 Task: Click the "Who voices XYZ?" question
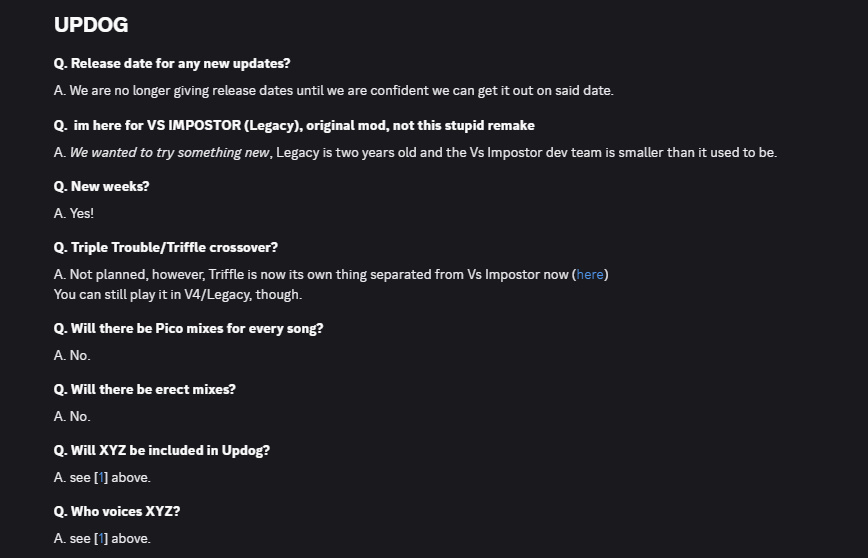click(x=117, y=511)
